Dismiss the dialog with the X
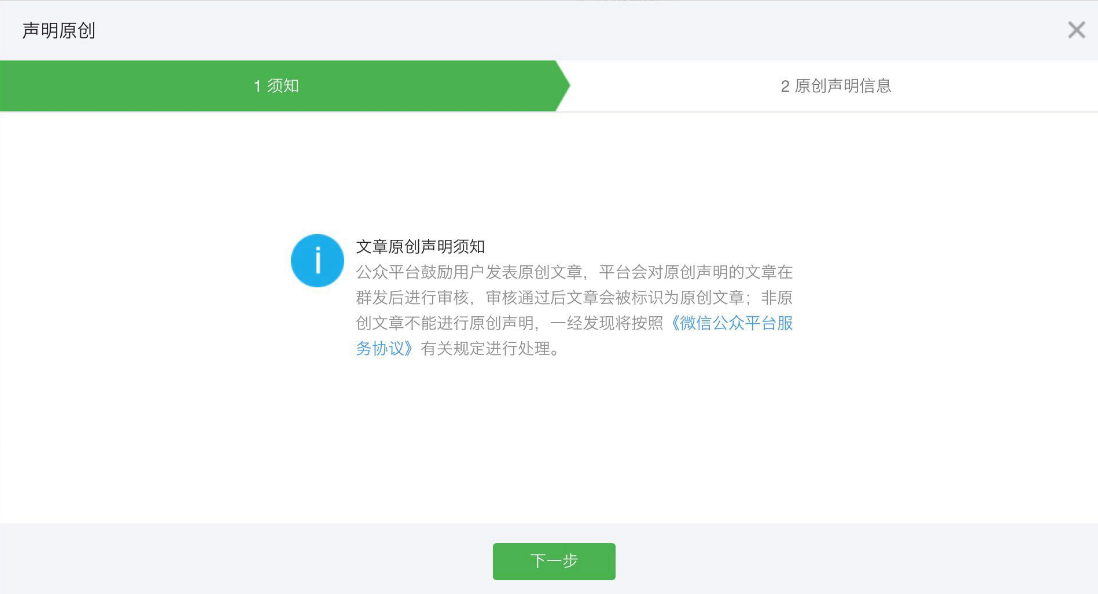 (1076, 30)
